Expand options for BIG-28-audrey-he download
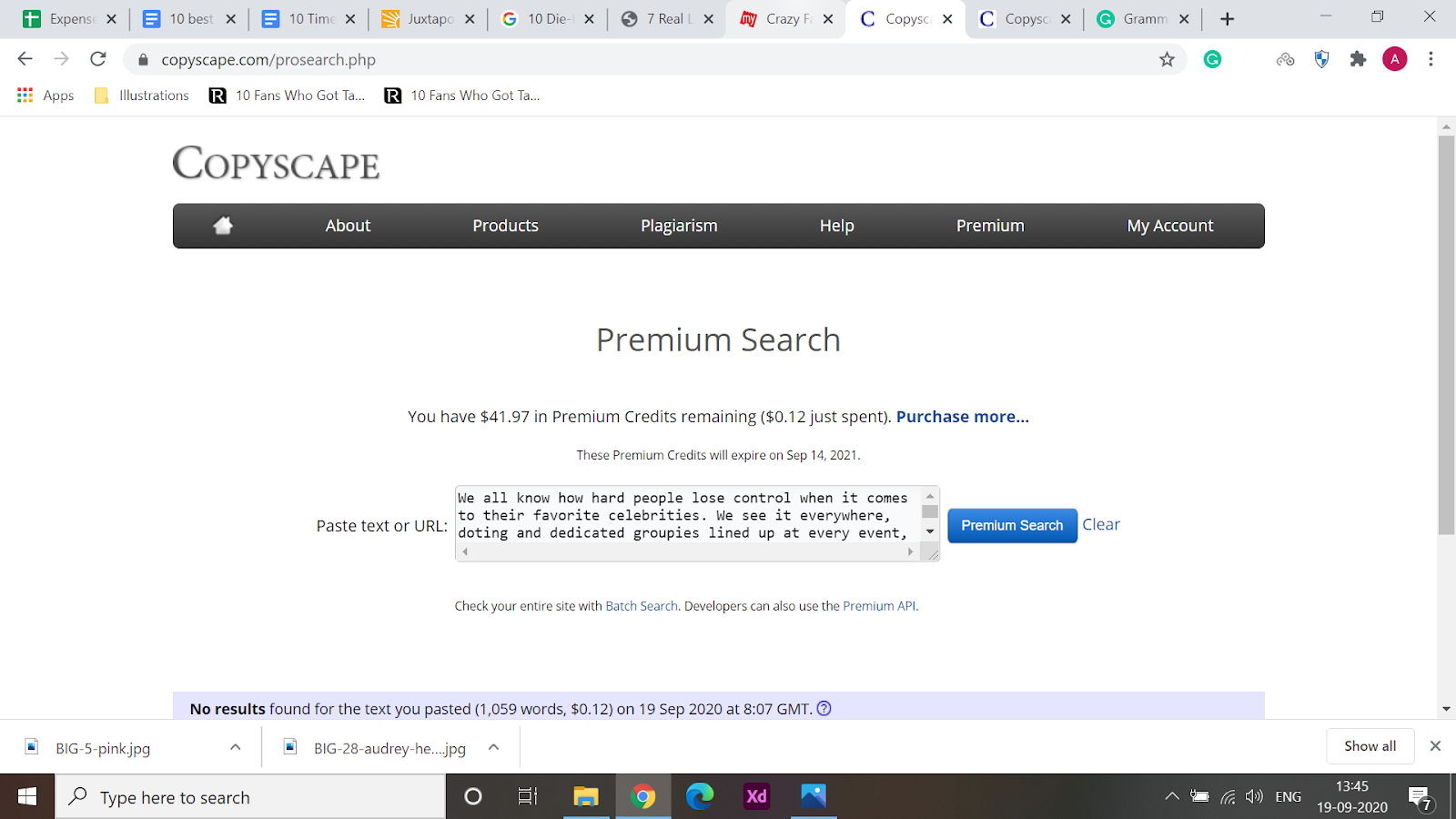 494,747
